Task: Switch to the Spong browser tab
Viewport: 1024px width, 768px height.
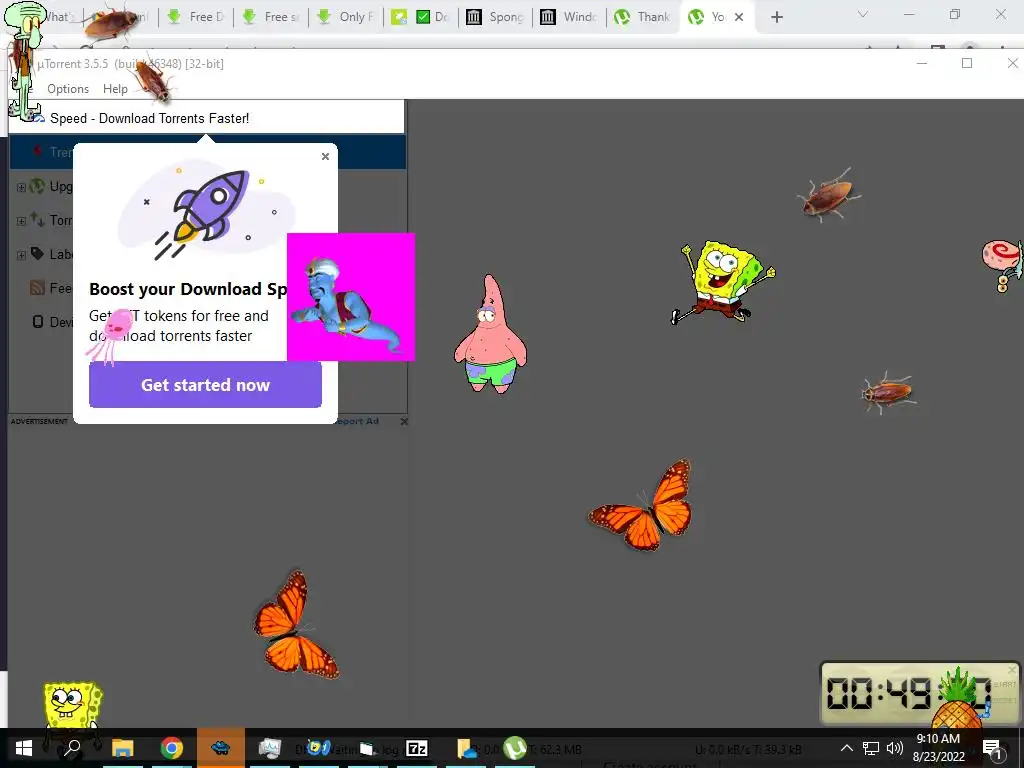Action: click(495, 17)
